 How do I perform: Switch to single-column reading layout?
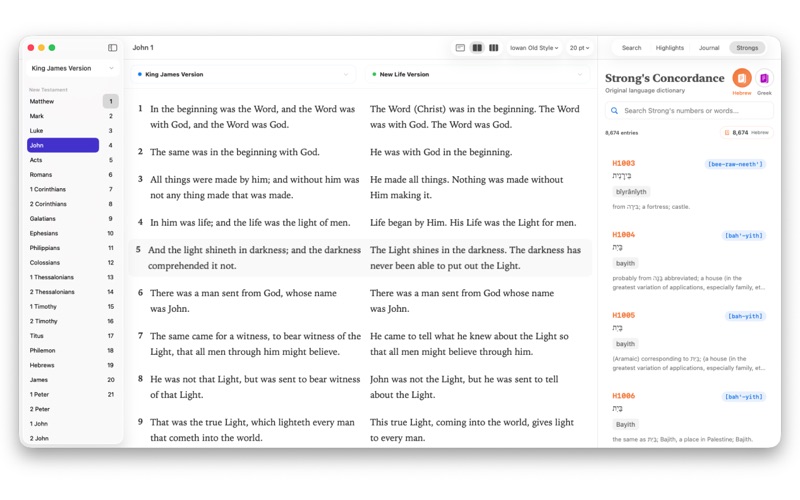[x=460, y=47]
